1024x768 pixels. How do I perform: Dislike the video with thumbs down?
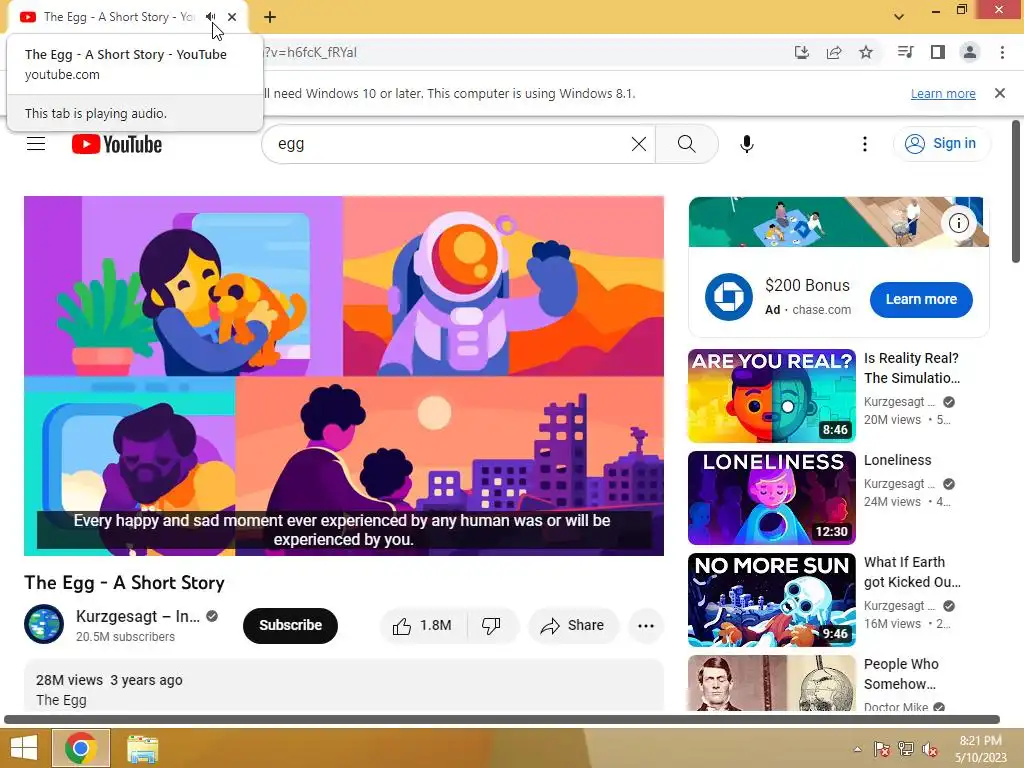491,626
